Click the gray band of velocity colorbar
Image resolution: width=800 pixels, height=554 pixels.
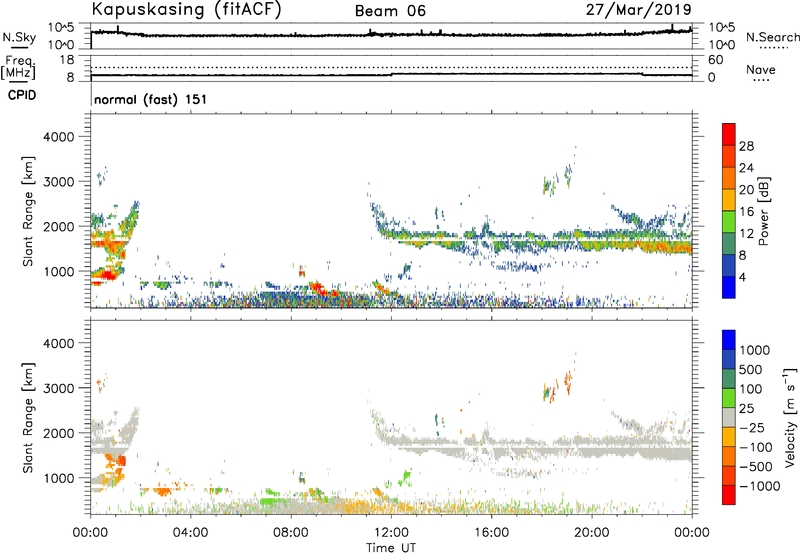729,417
